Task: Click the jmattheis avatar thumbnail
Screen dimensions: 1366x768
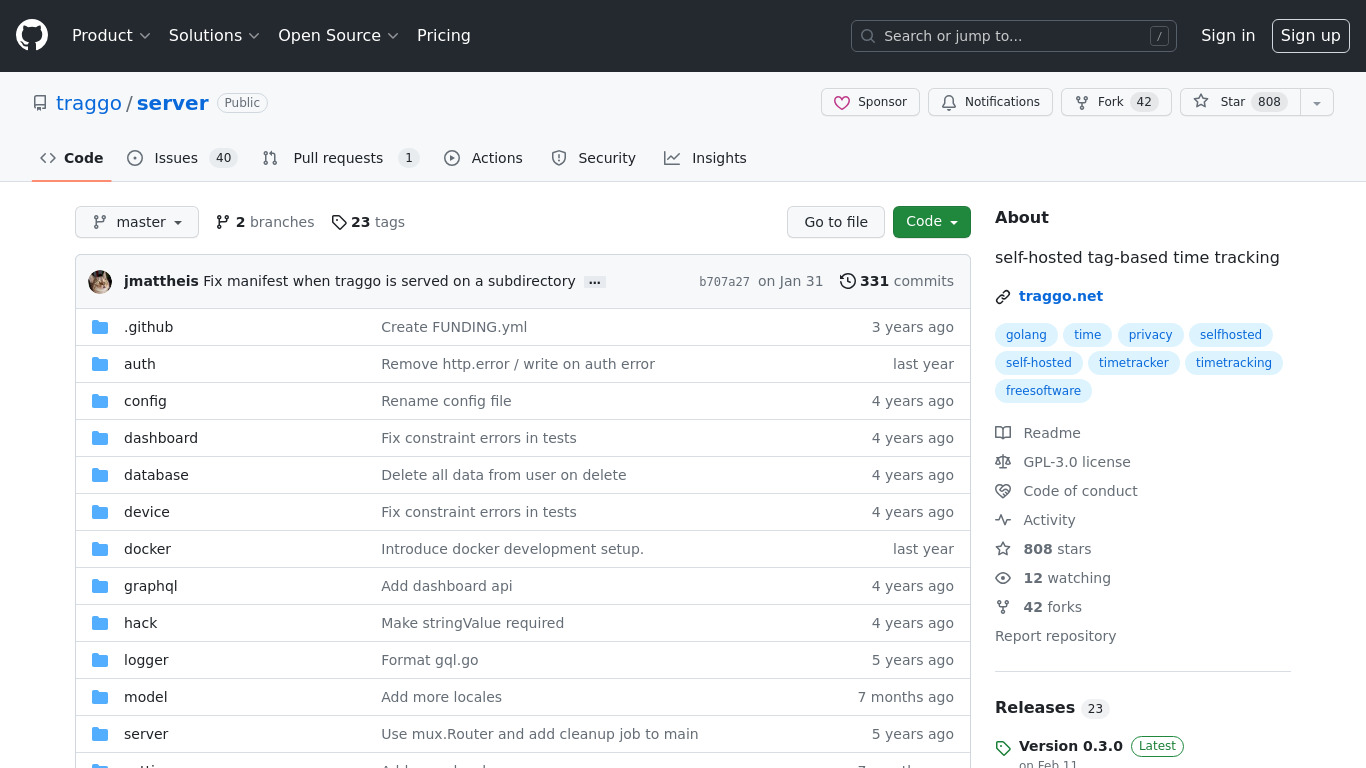Action: coord(100,282)
